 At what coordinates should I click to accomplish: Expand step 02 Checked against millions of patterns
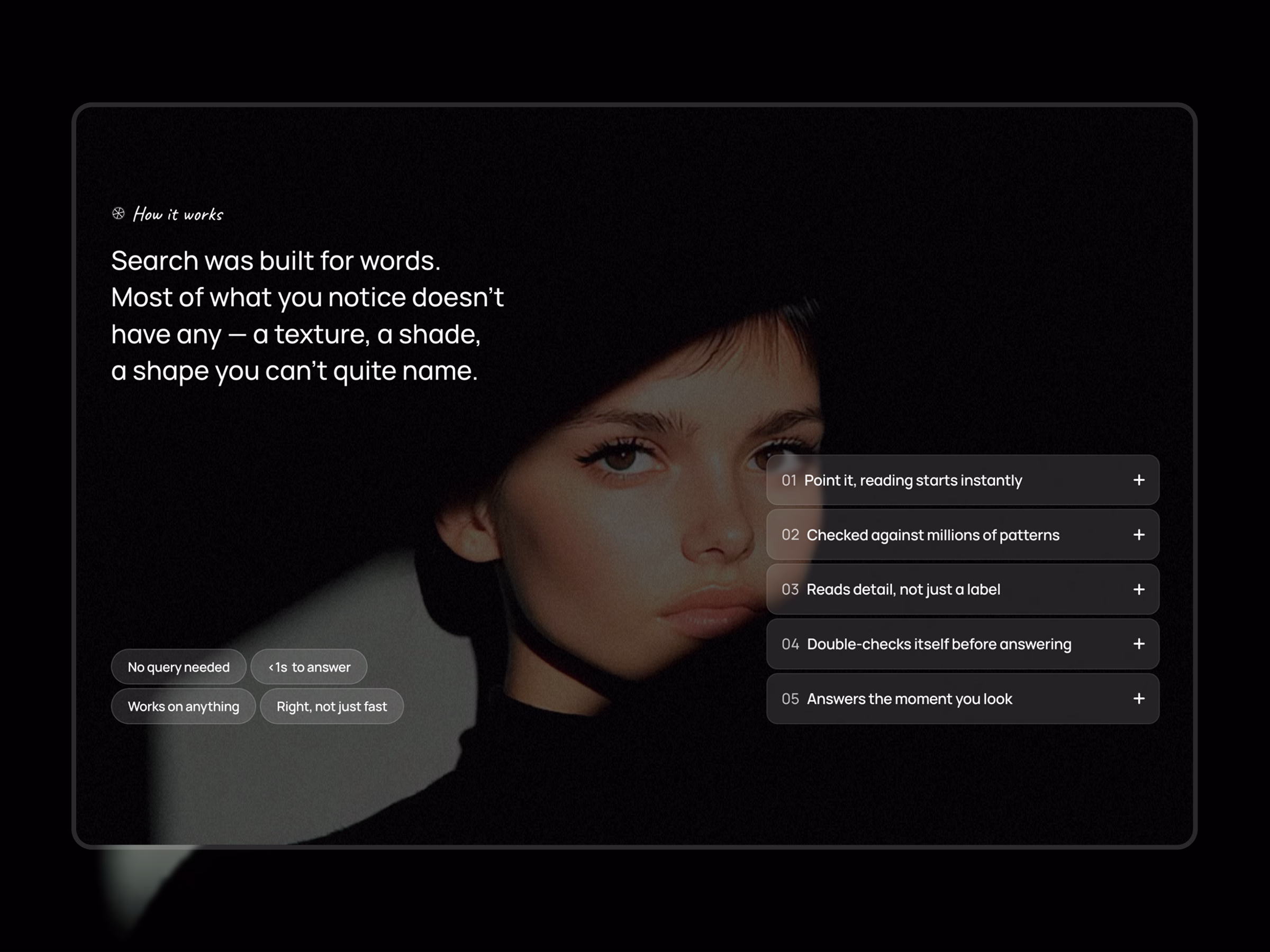pyautogui.click(x=963, y=535)
